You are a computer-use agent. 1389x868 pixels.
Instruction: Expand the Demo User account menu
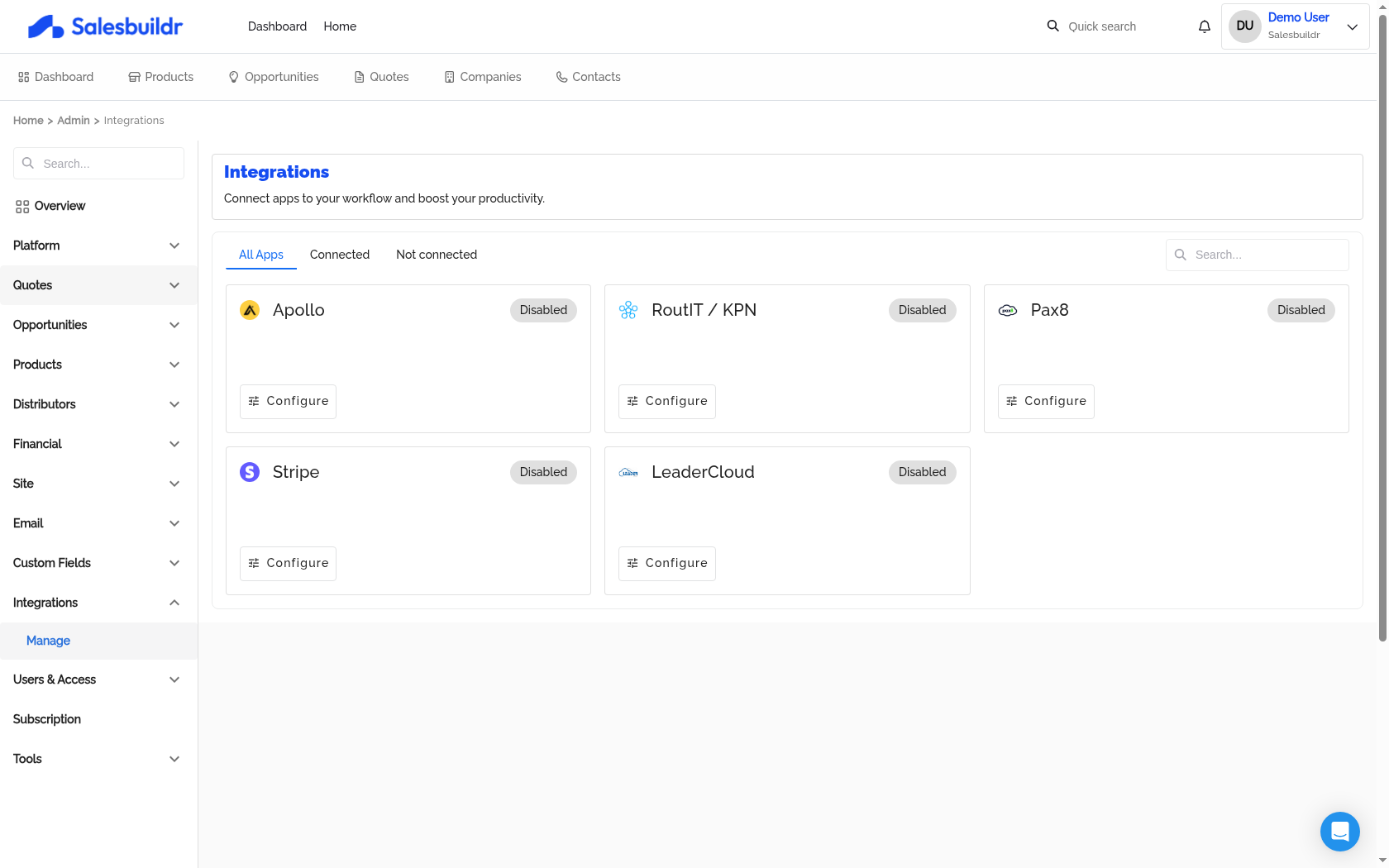[x=1353, y=26]
